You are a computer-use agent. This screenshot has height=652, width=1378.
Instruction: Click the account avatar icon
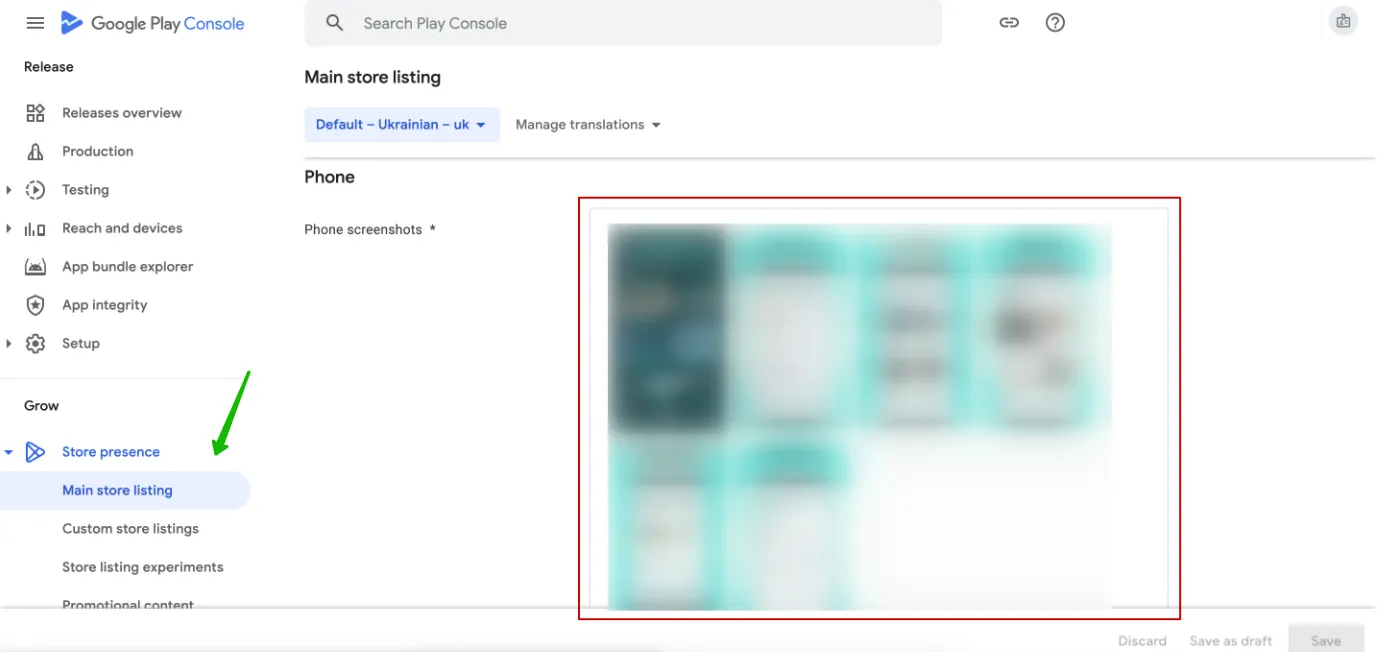tap(1342, 21)
